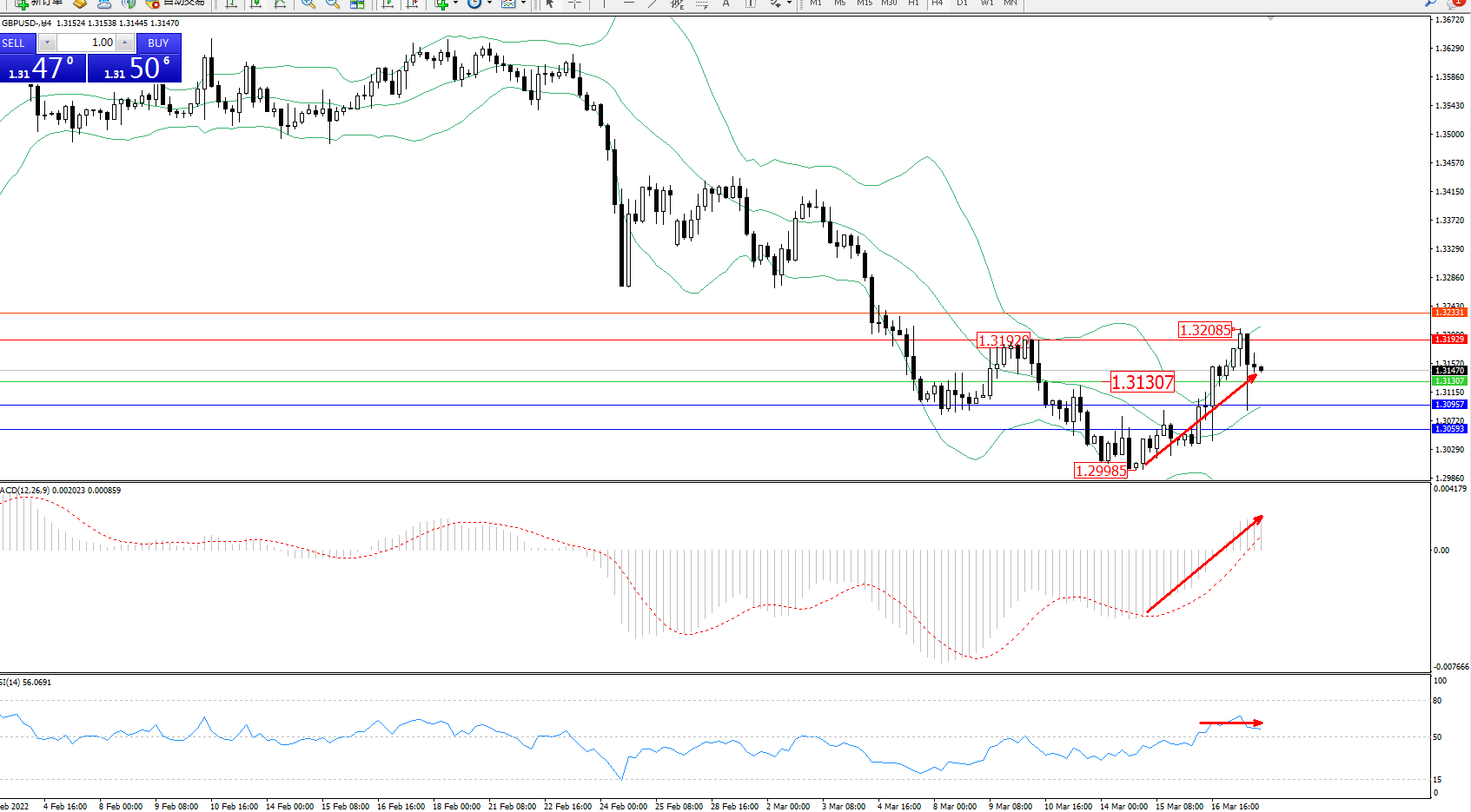Viewport: 1471px width, 812px height.
Task: Select the MN timeframe tab
Action: (x=1010, y=3)
